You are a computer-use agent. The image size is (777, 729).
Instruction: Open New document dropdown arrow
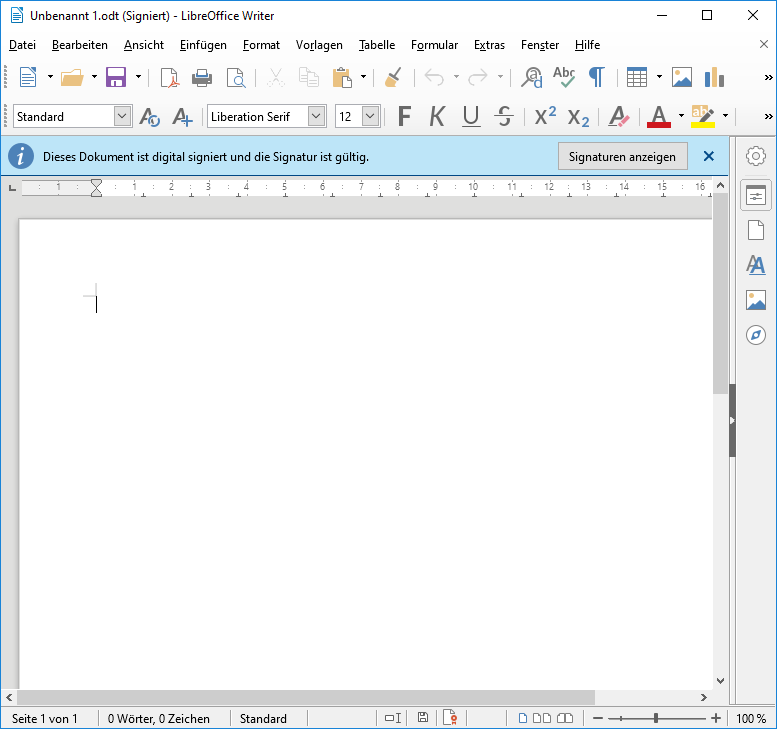[51, 77]
